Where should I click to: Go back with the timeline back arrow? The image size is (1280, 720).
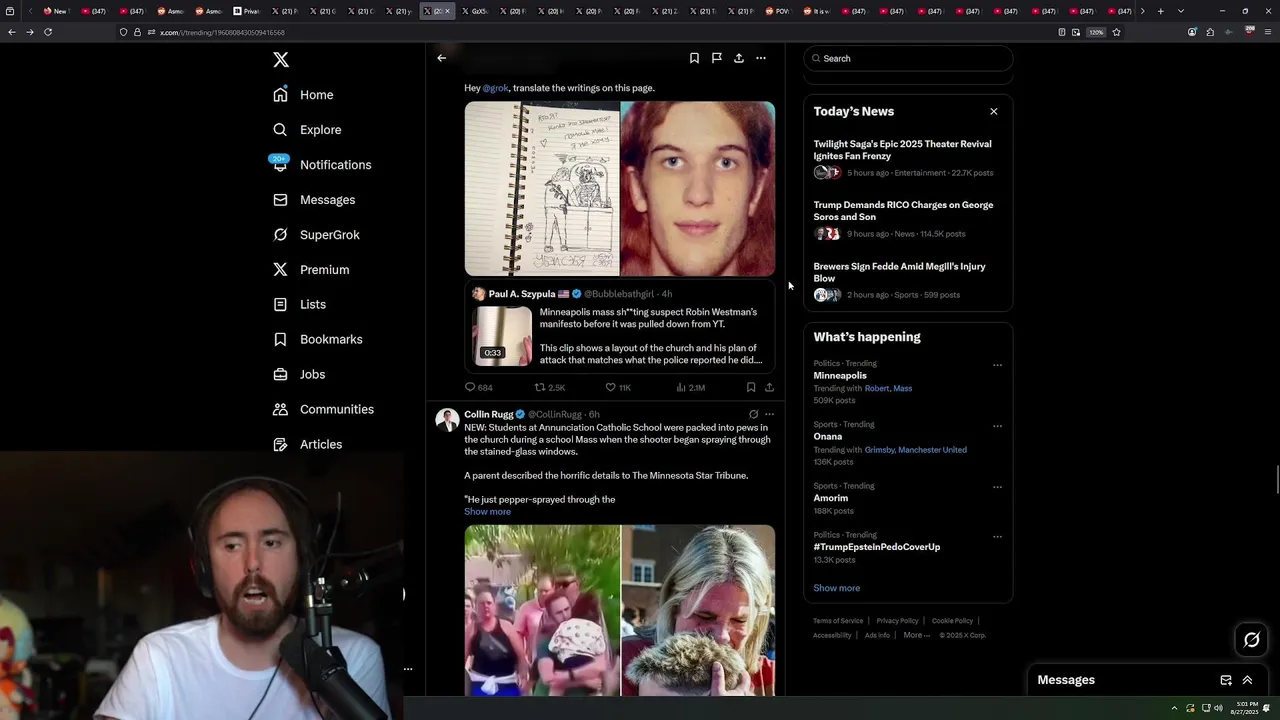coord(441,58)
